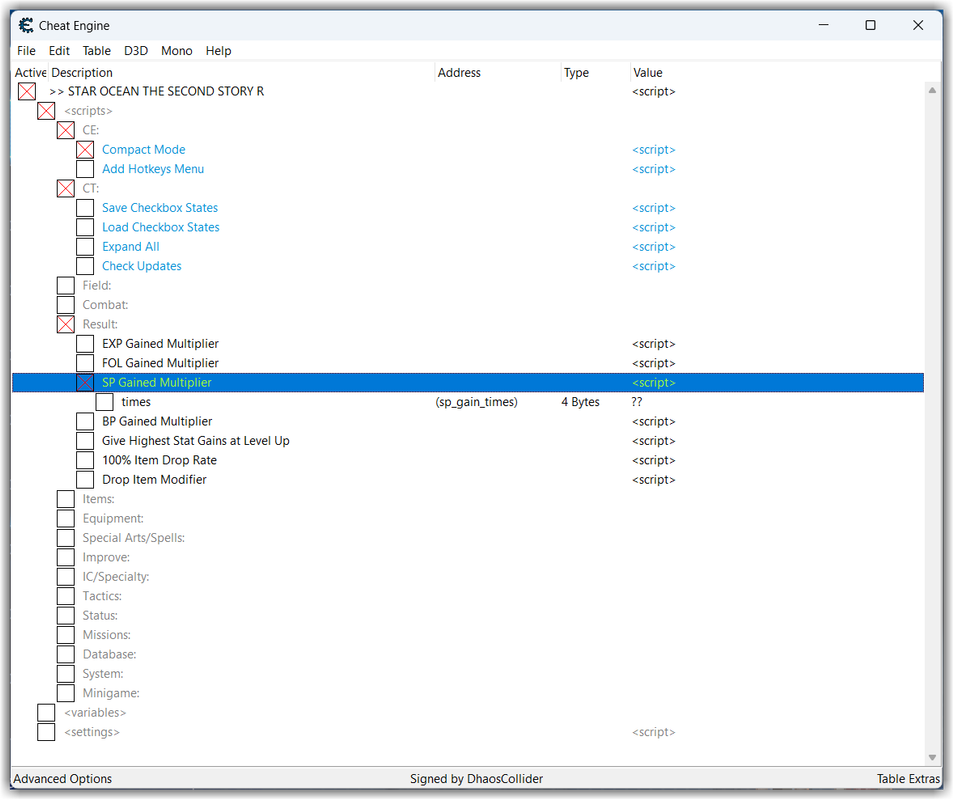This screenshot has width=954, height=800.
Task: Expand the Missions: group via its checkbox
Action: click(66, 635)
